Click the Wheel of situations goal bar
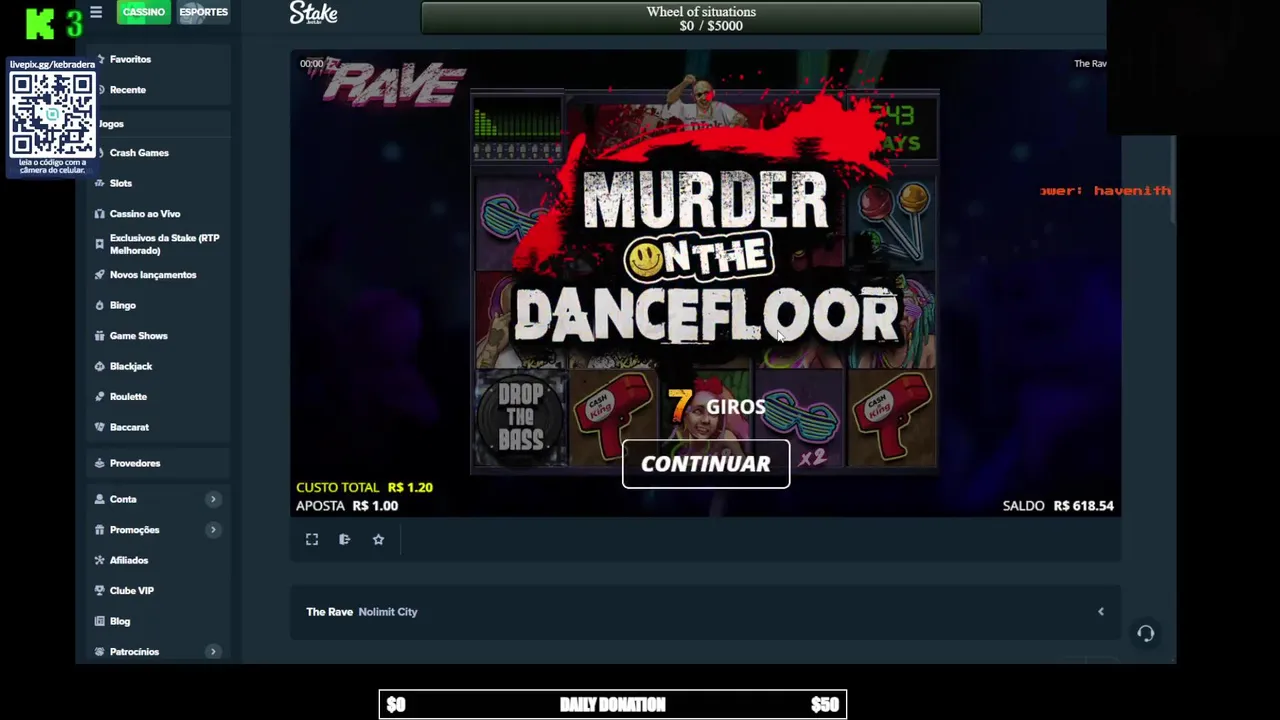The width and height of the screenshot is (1280, 720). (x=701, y=18)
